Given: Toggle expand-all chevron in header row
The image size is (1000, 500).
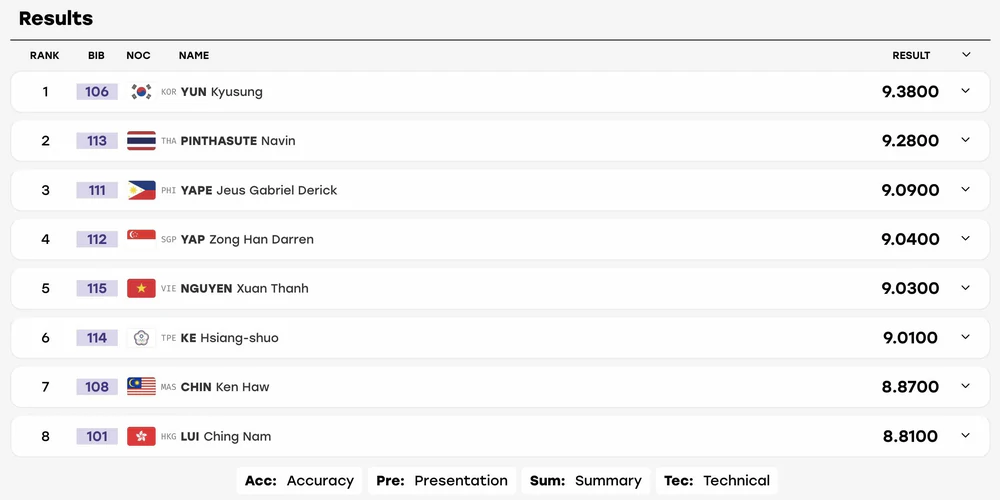Looking at the screenshot, I should 966,55.
